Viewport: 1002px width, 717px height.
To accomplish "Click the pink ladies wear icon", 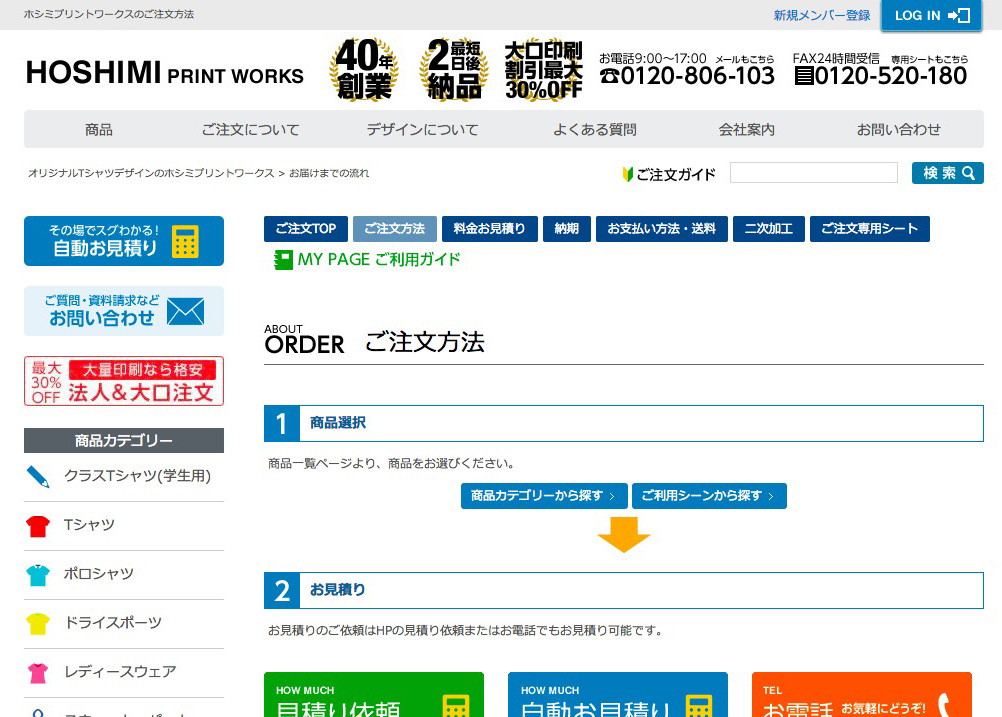I will tap(38, 673).
